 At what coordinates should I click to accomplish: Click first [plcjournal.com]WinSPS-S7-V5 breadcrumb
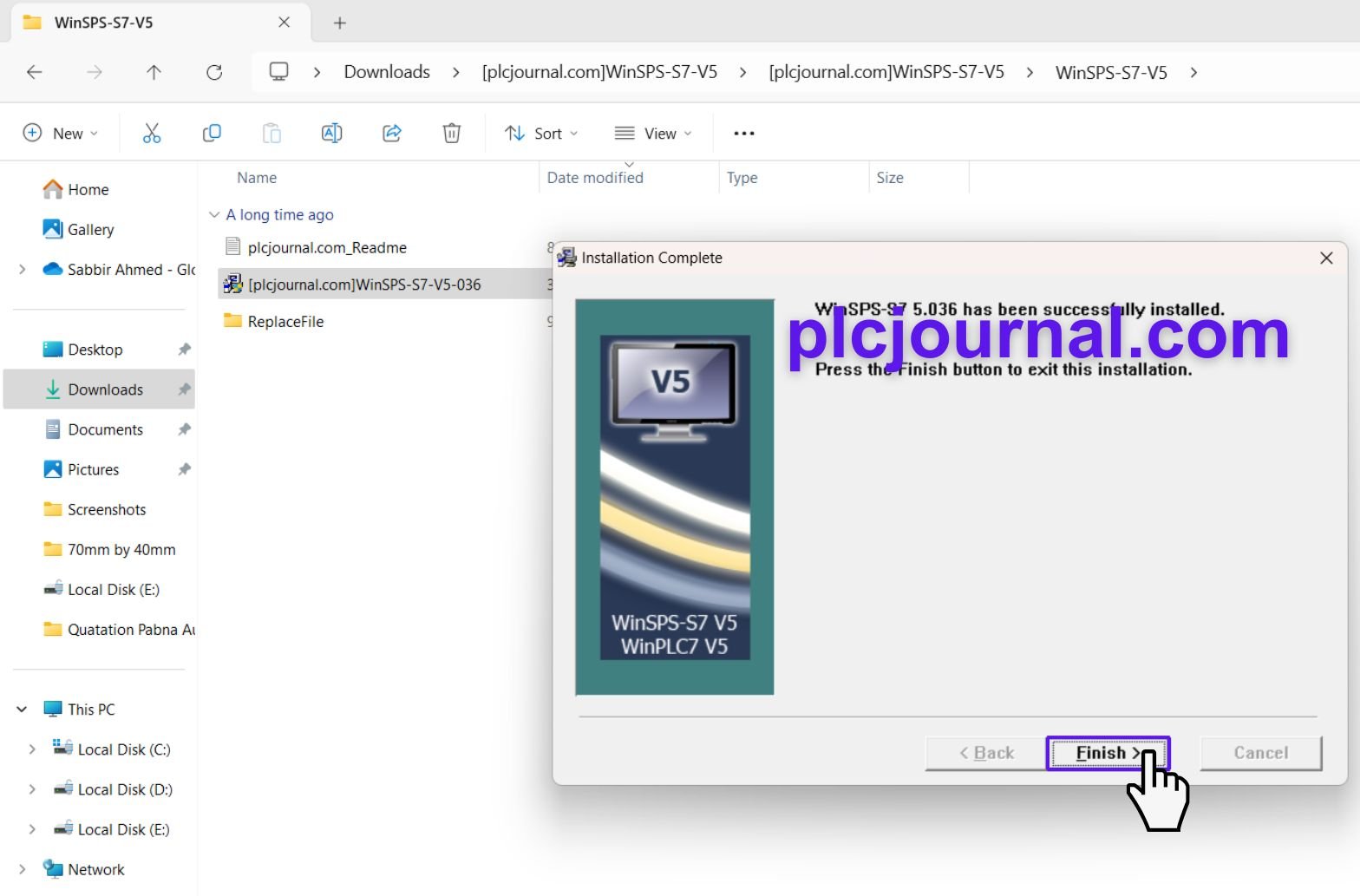(x=599, y=72)
